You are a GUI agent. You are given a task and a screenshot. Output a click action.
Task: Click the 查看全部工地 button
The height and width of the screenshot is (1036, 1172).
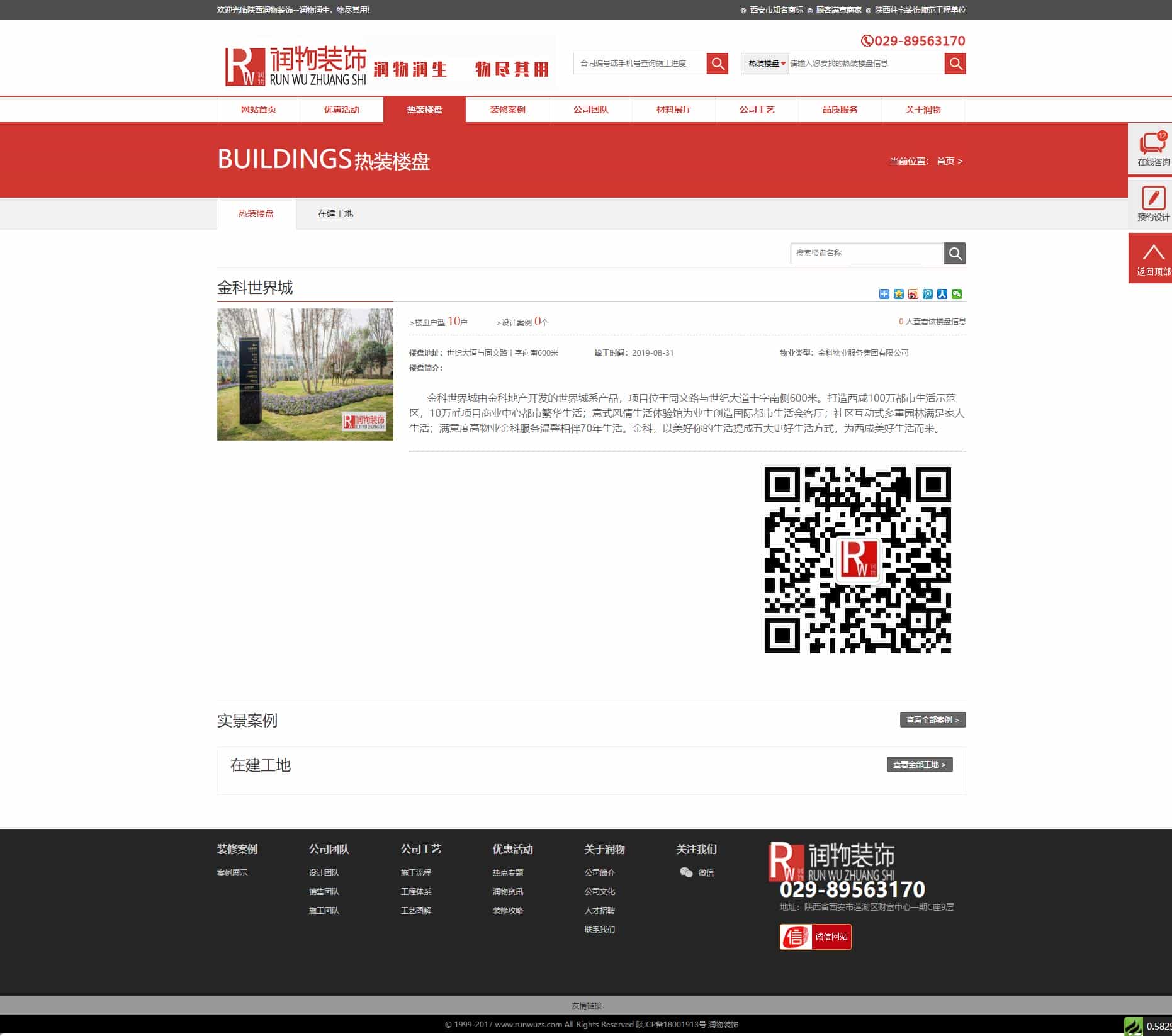point(920,764)
